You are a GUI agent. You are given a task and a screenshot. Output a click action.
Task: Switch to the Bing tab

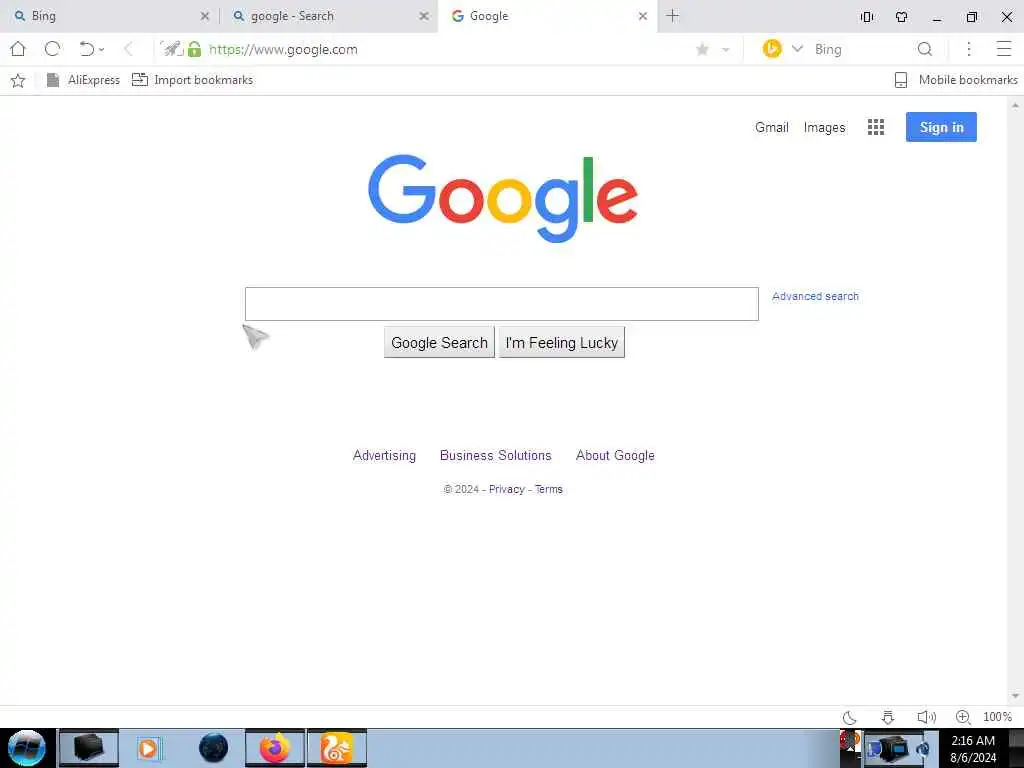coord(109,16)
